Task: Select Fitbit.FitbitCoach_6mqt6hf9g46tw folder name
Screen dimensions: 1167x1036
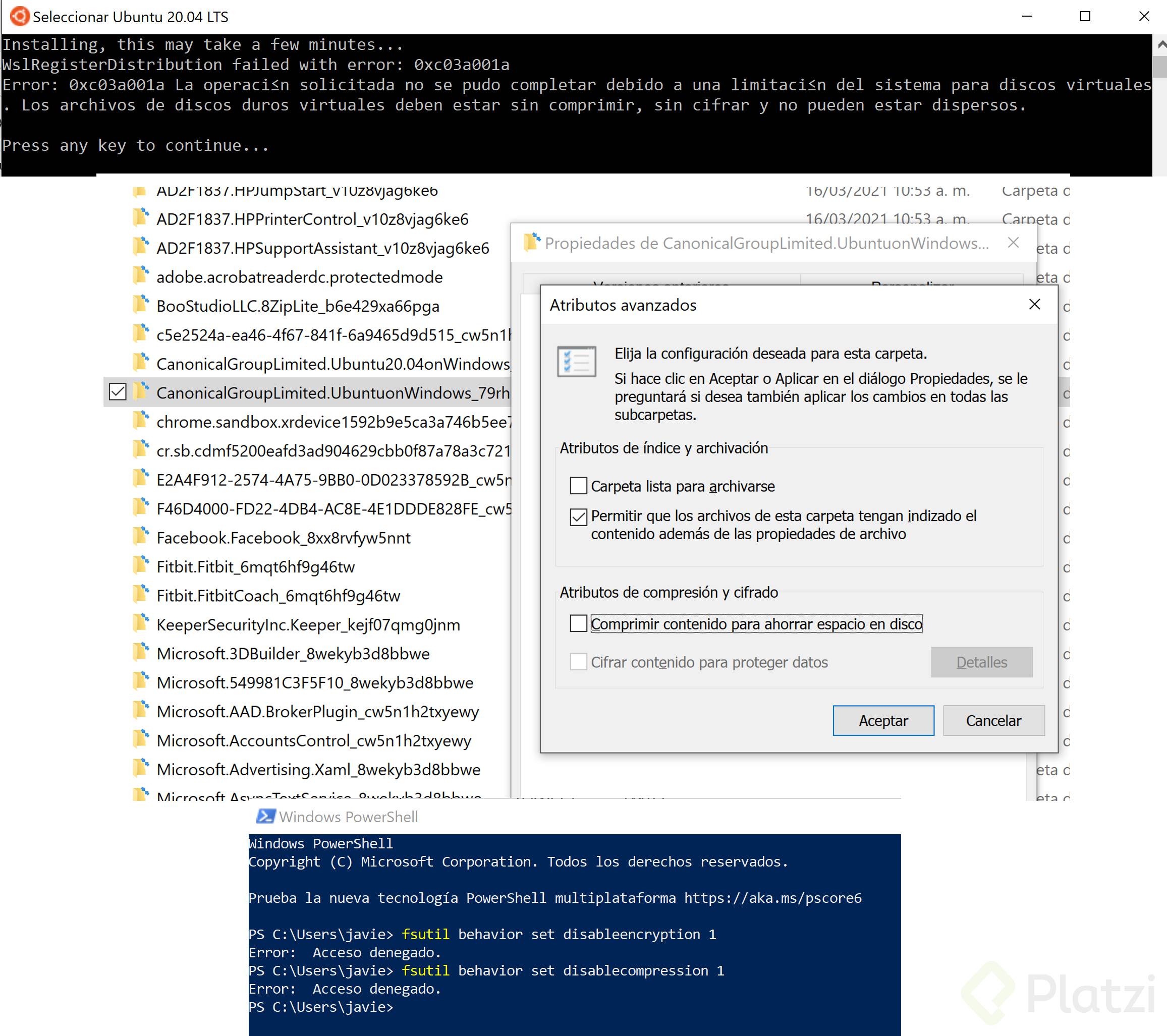Action: click(x=278, y=597)
